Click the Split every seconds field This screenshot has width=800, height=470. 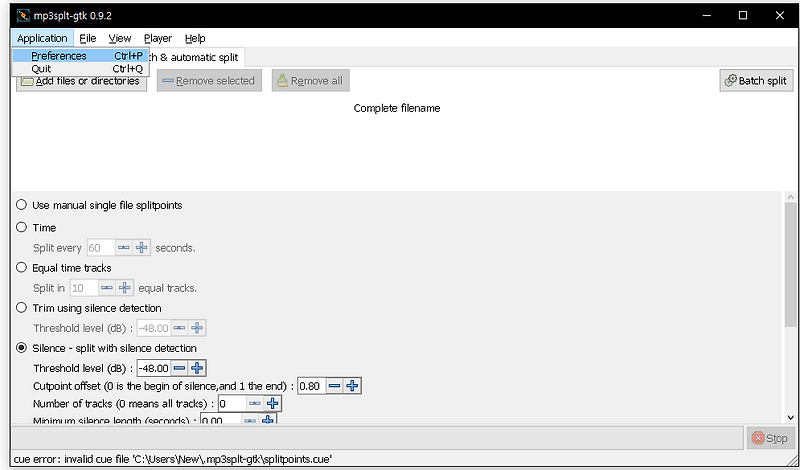(101, 248)
